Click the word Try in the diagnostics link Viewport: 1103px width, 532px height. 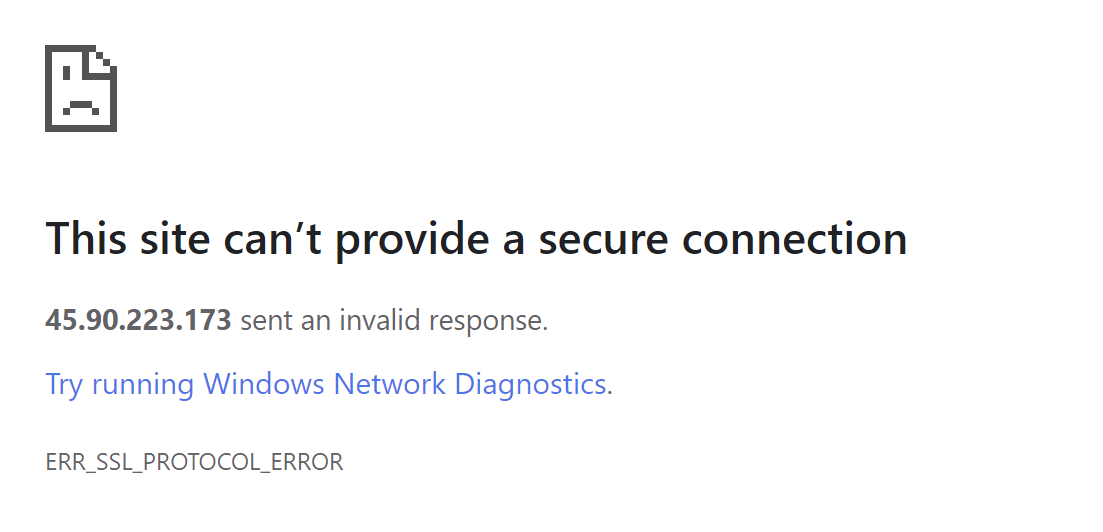pyautogui.click(x=64, y=384)
